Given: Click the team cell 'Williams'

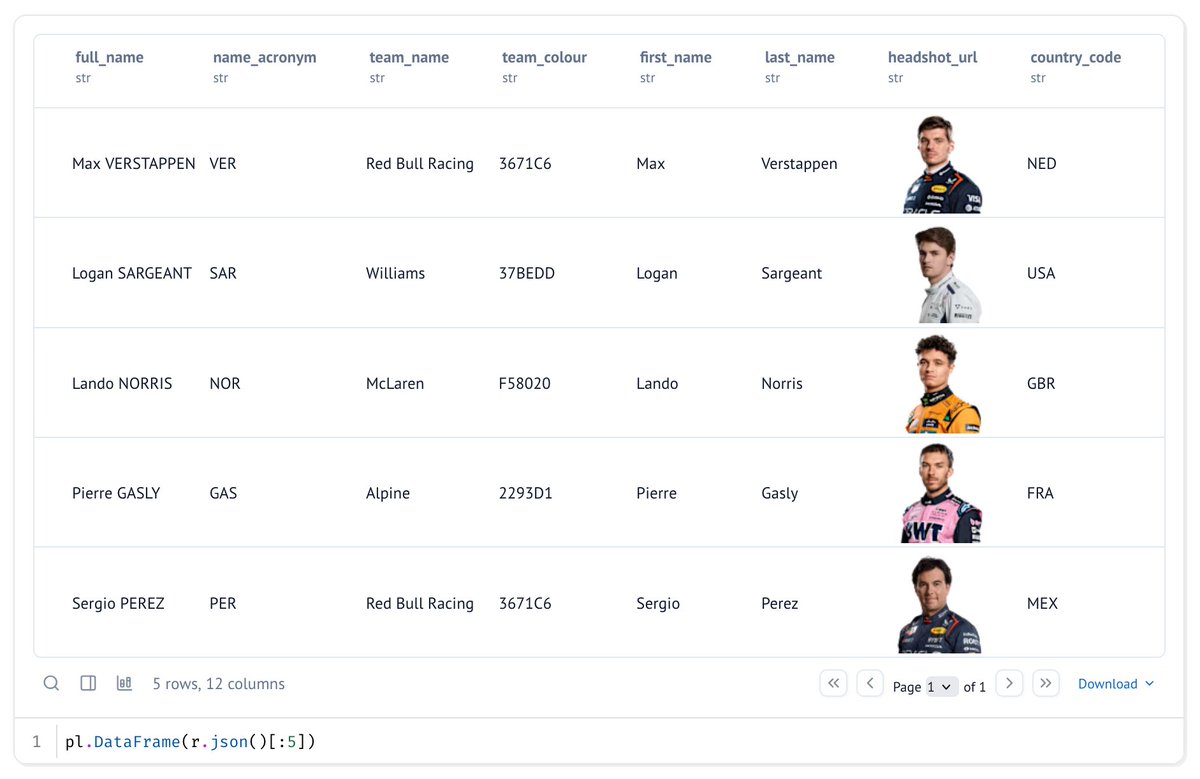Looking at the screenshot, I should (395, 273).
